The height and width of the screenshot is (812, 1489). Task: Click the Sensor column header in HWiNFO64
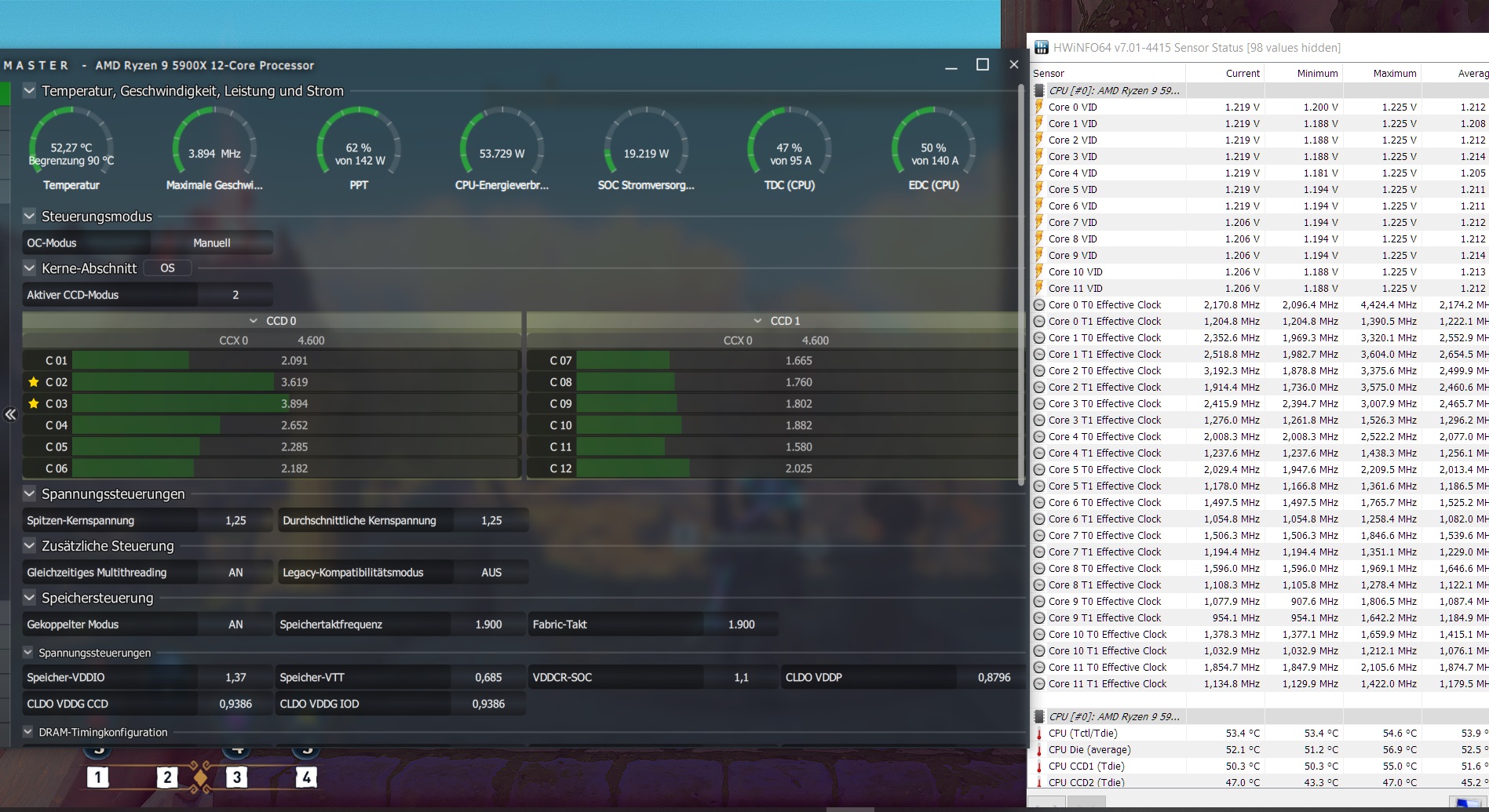pos(1107,73)
